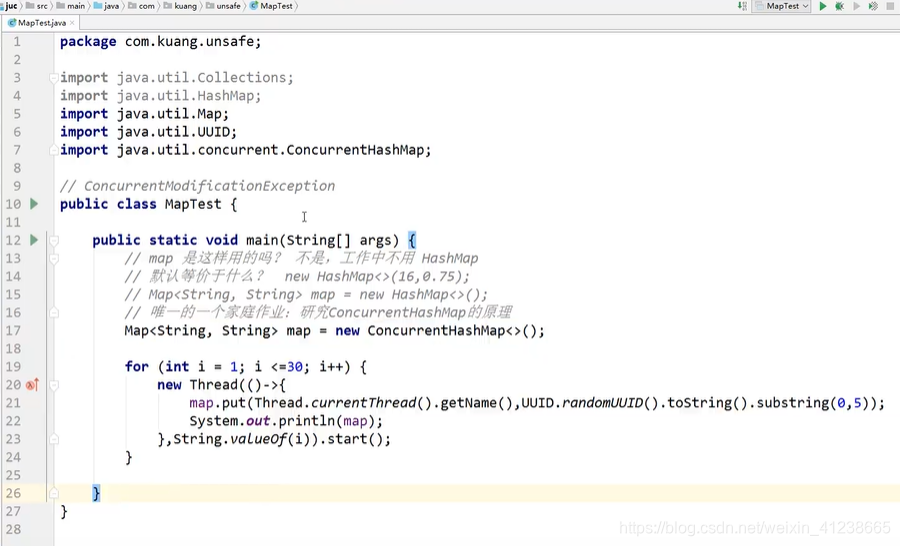Screen dimensions: 900x546
Task: Click the green Run button in toolbar
Action: (x=823, y=6)
